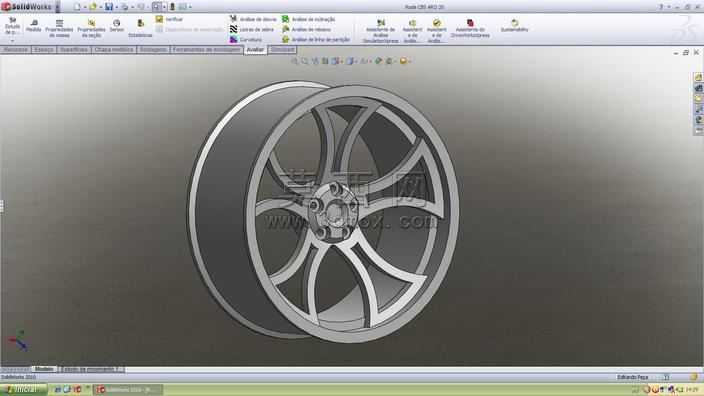Launch Assistente de Análise SimulationXpress
Viewport: 704px width, 396px height.
coord(381,31)
